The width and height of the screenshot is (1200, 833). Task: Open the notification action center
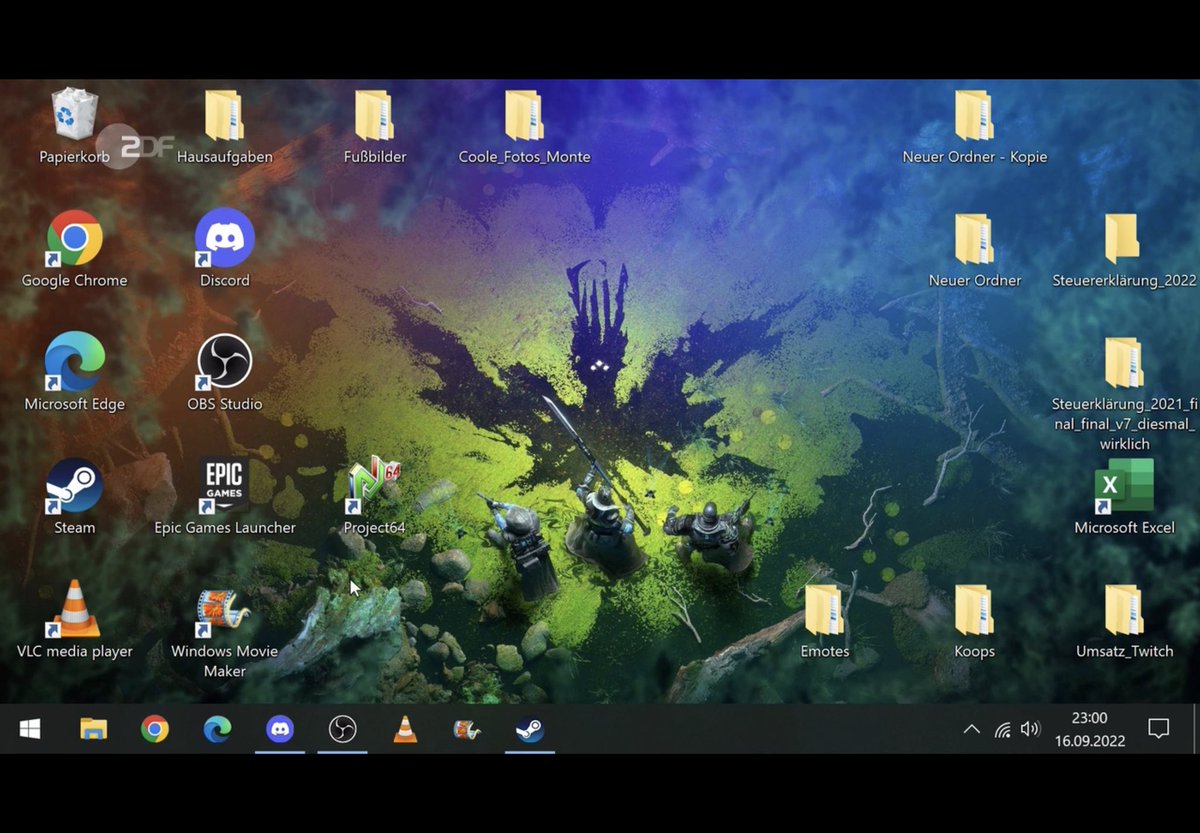click(x=1158, y=729)
